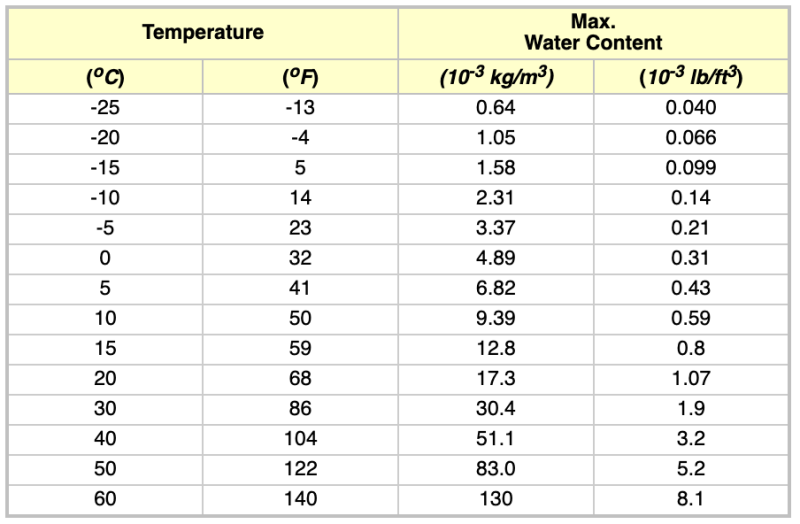Click the 8.1 lb/ft³ value
The image size is (800, 524).
pos(691,499)
